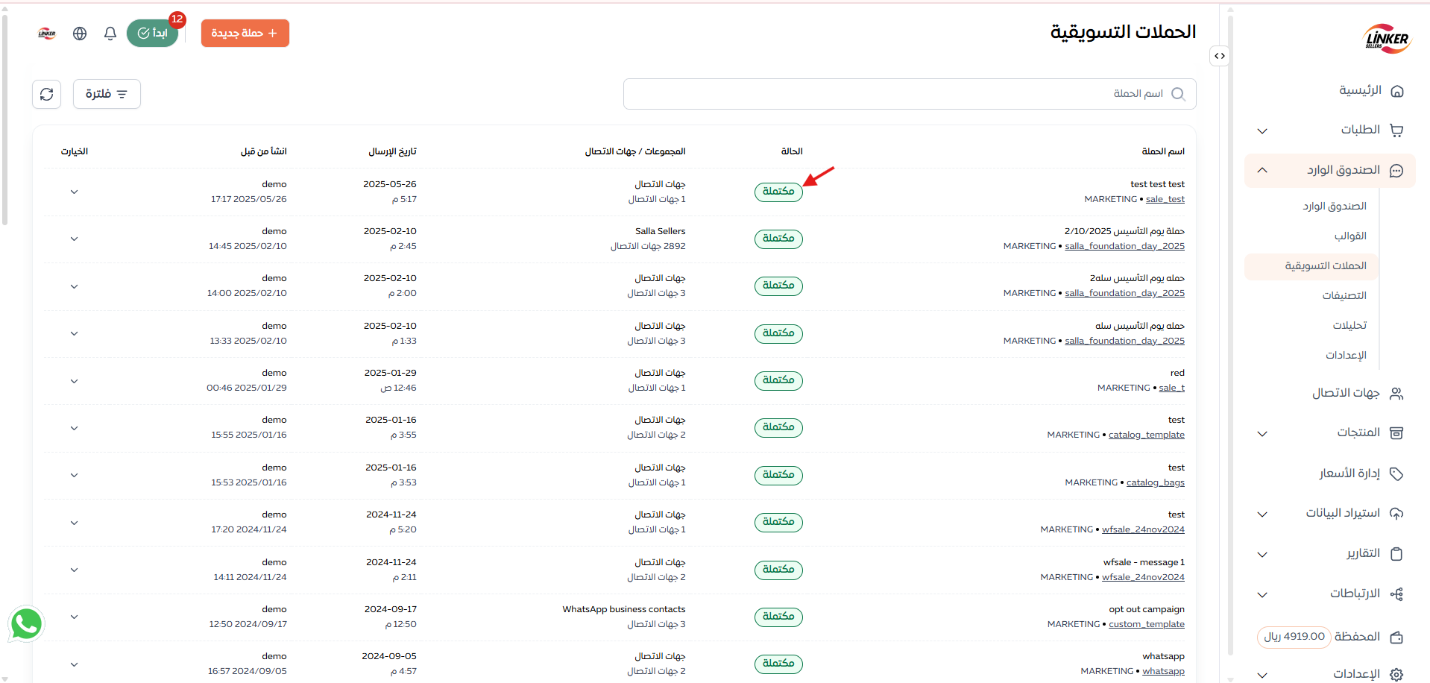Click the upload cloud icon for استيراد البيانات
The image size is (1430, 683).
tap(1397, 513)
